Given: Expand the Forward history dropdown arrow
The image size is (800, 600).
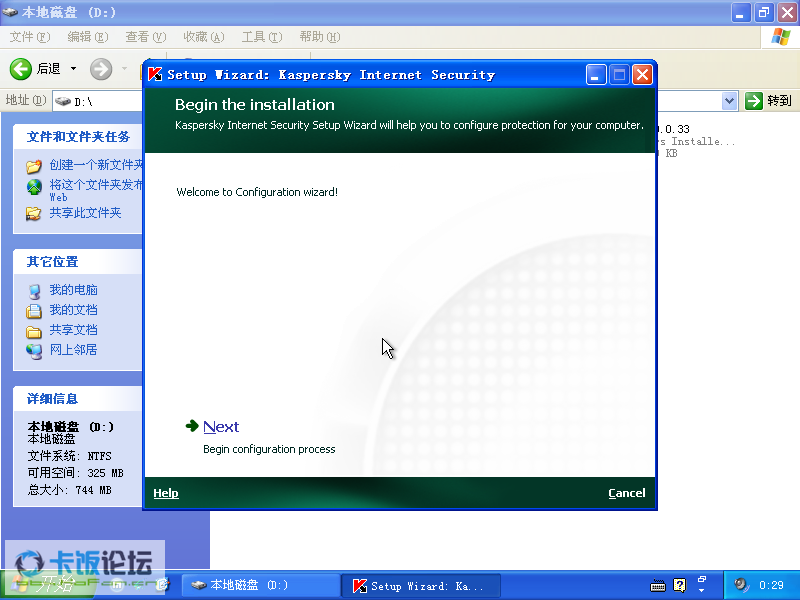Looking at the screenshot, I should 124,68.
